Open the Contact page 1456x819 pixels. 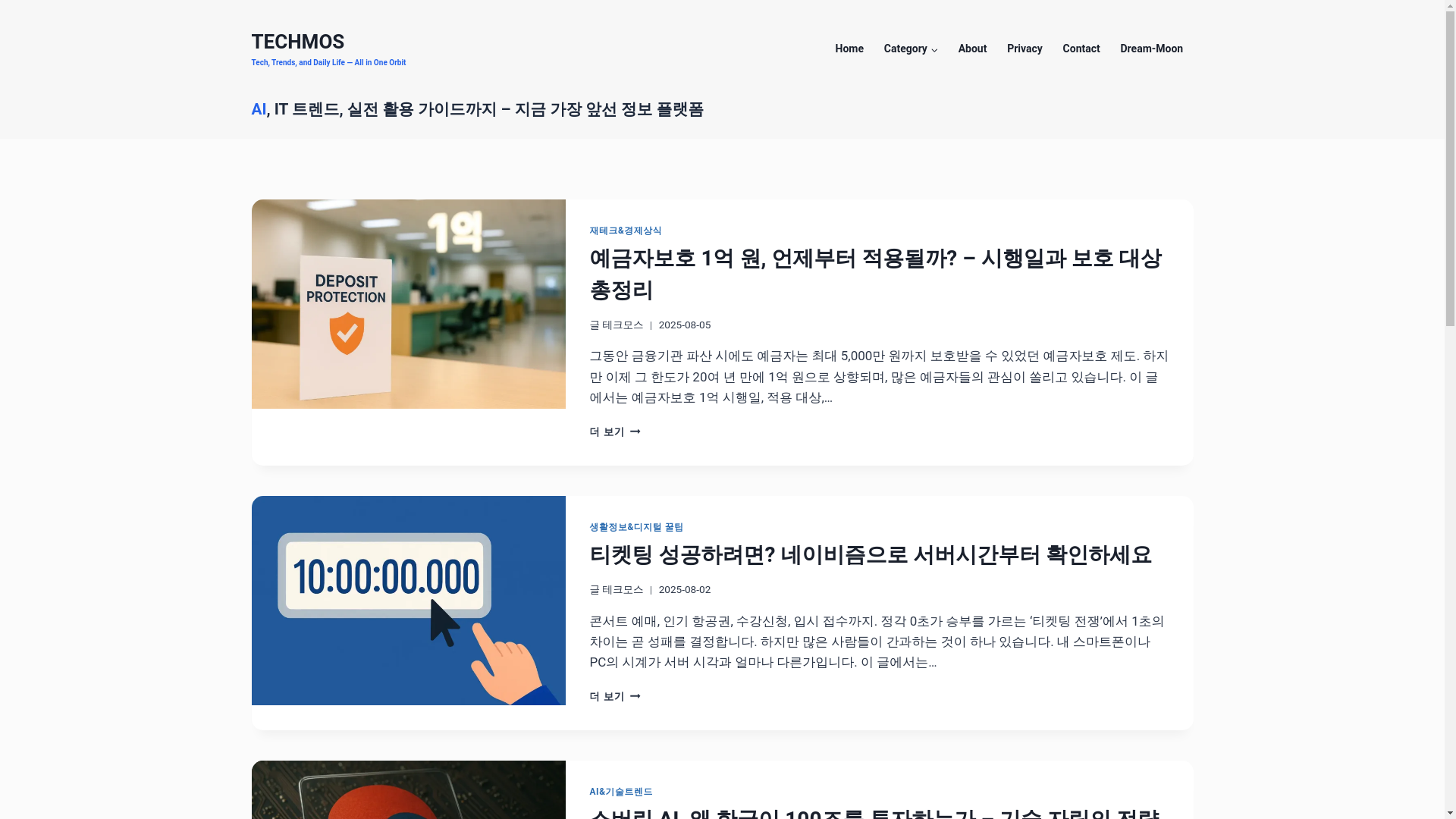1081,49
